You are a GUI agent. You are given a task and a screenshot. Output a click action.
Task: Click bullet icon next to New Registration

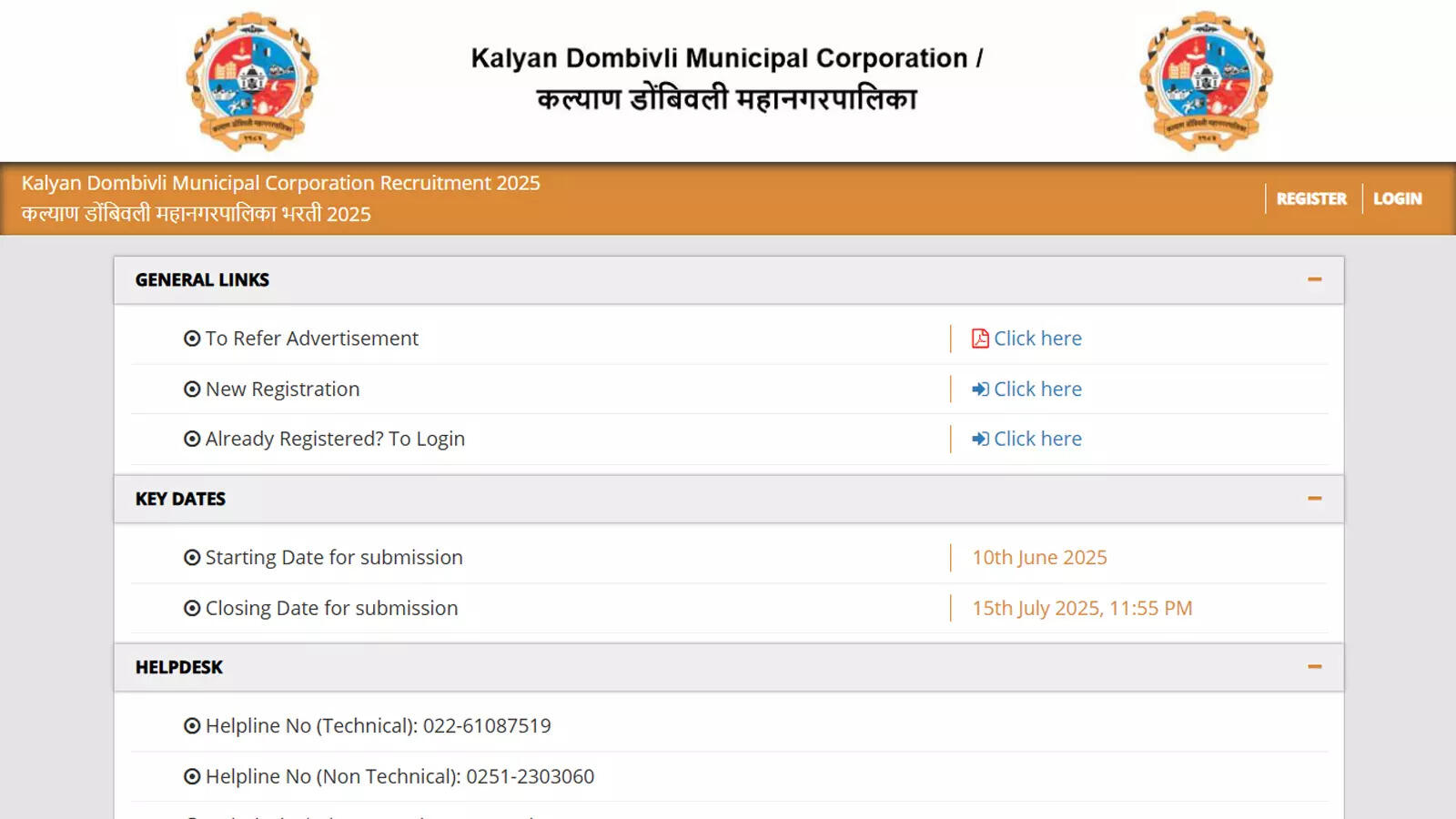pyautogui.click(x=192, y=389)
